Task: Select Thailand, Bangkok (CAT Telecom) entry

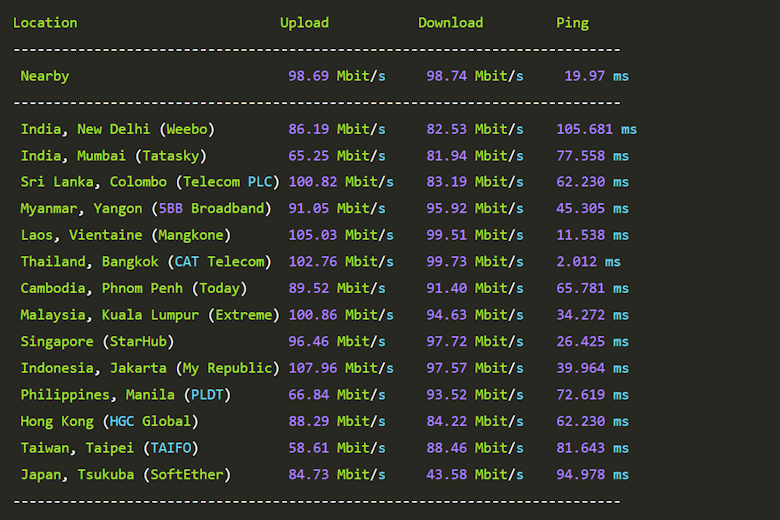Action: [x=145, y=262]
